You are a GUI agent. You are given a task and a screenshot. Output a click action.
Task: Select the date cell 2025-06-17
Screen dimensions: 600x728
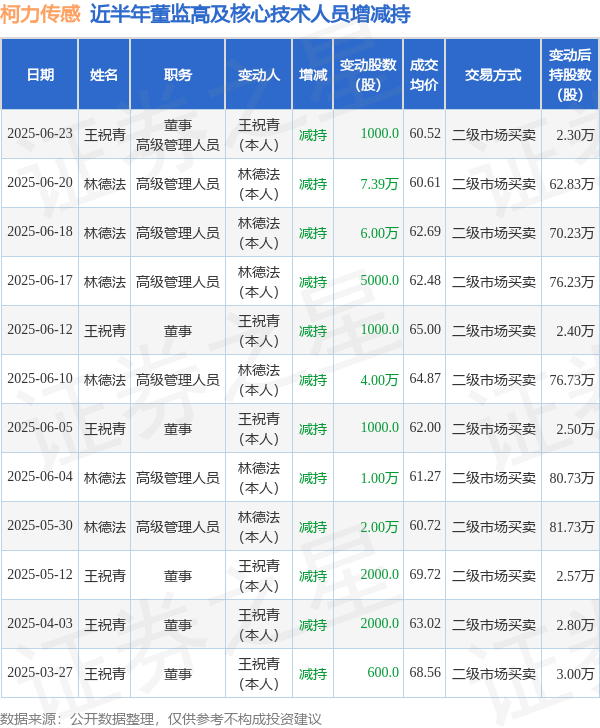coord(40,281)
